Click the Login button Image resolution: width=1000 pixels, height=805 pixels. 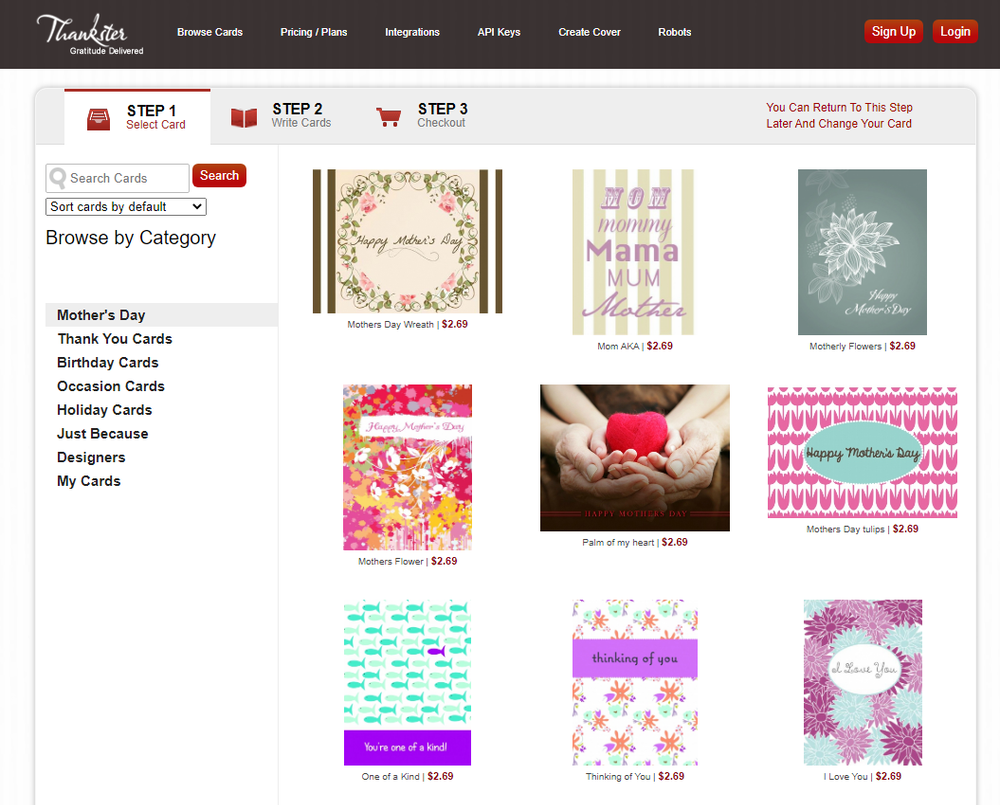click(x=955, y=31)
